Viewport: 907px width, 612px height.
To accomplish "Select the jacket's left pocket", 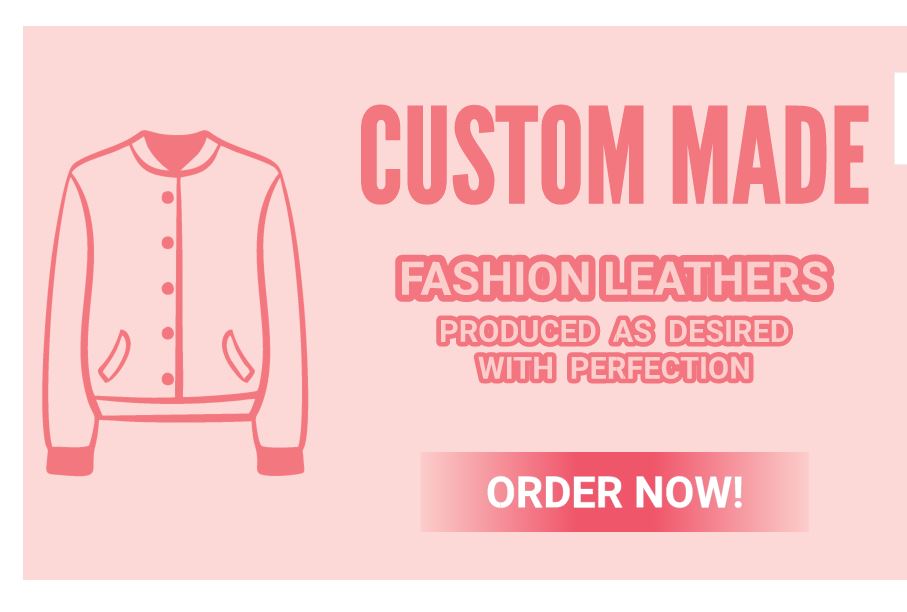I will point(114,356).
